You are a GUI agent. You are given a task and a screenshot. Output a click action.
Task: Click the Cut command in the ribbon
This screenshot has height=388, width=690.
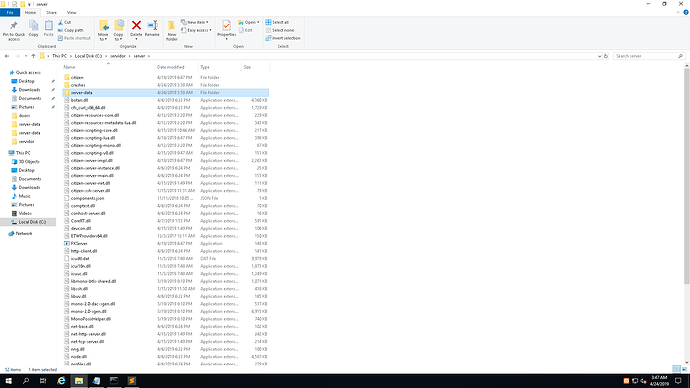click(x=65, y=22)
